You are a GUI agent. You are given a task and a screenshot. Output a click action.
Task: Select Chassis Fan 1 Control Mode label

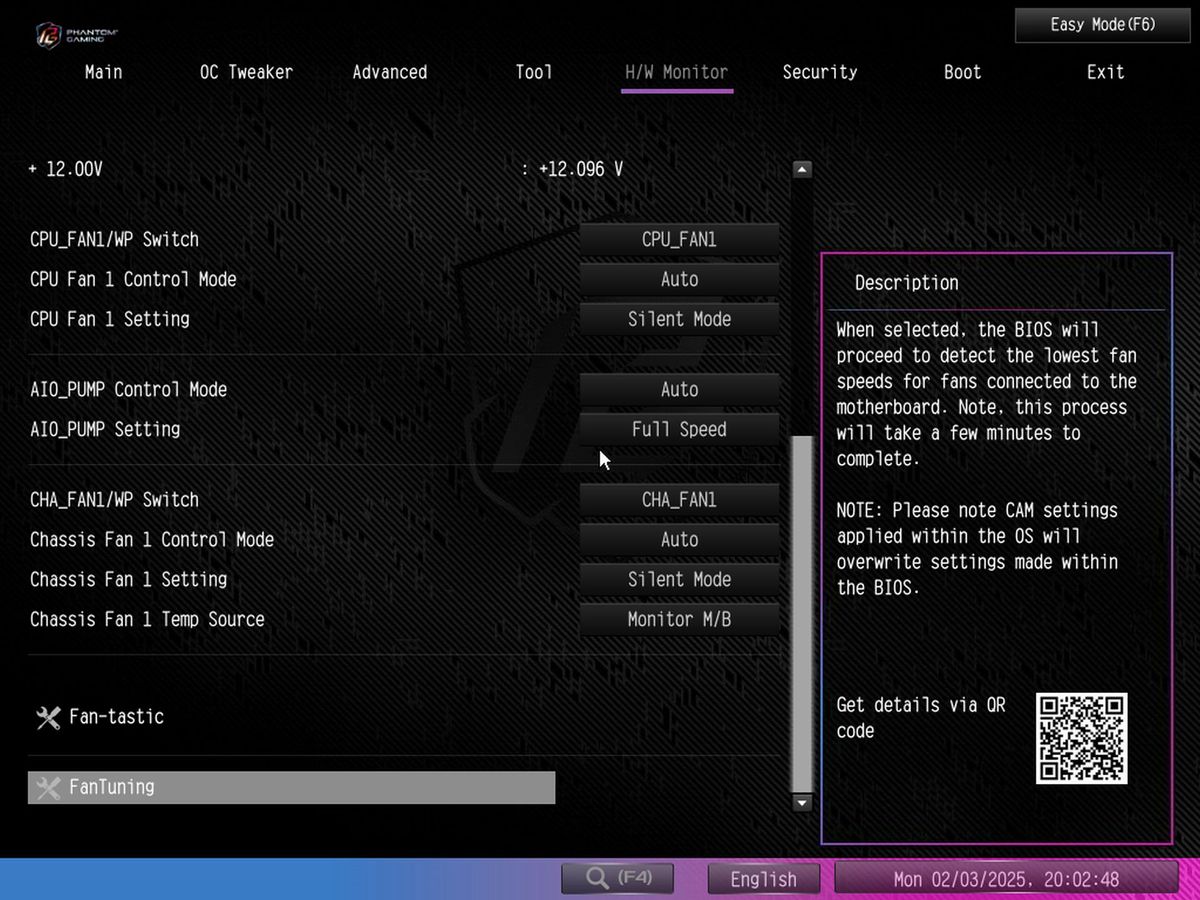click(x=152, y=540)
